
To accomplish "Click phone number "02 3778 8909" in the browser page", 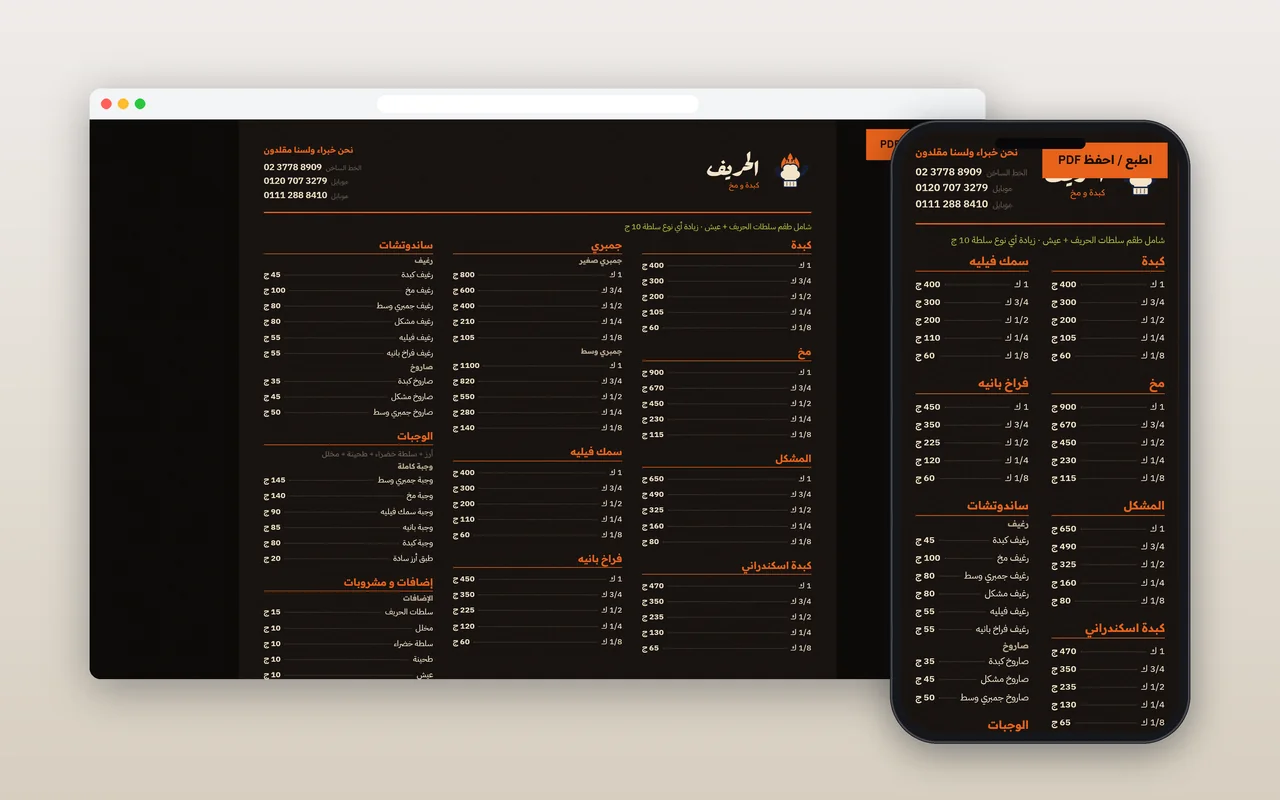I will (x=293, y=167).
